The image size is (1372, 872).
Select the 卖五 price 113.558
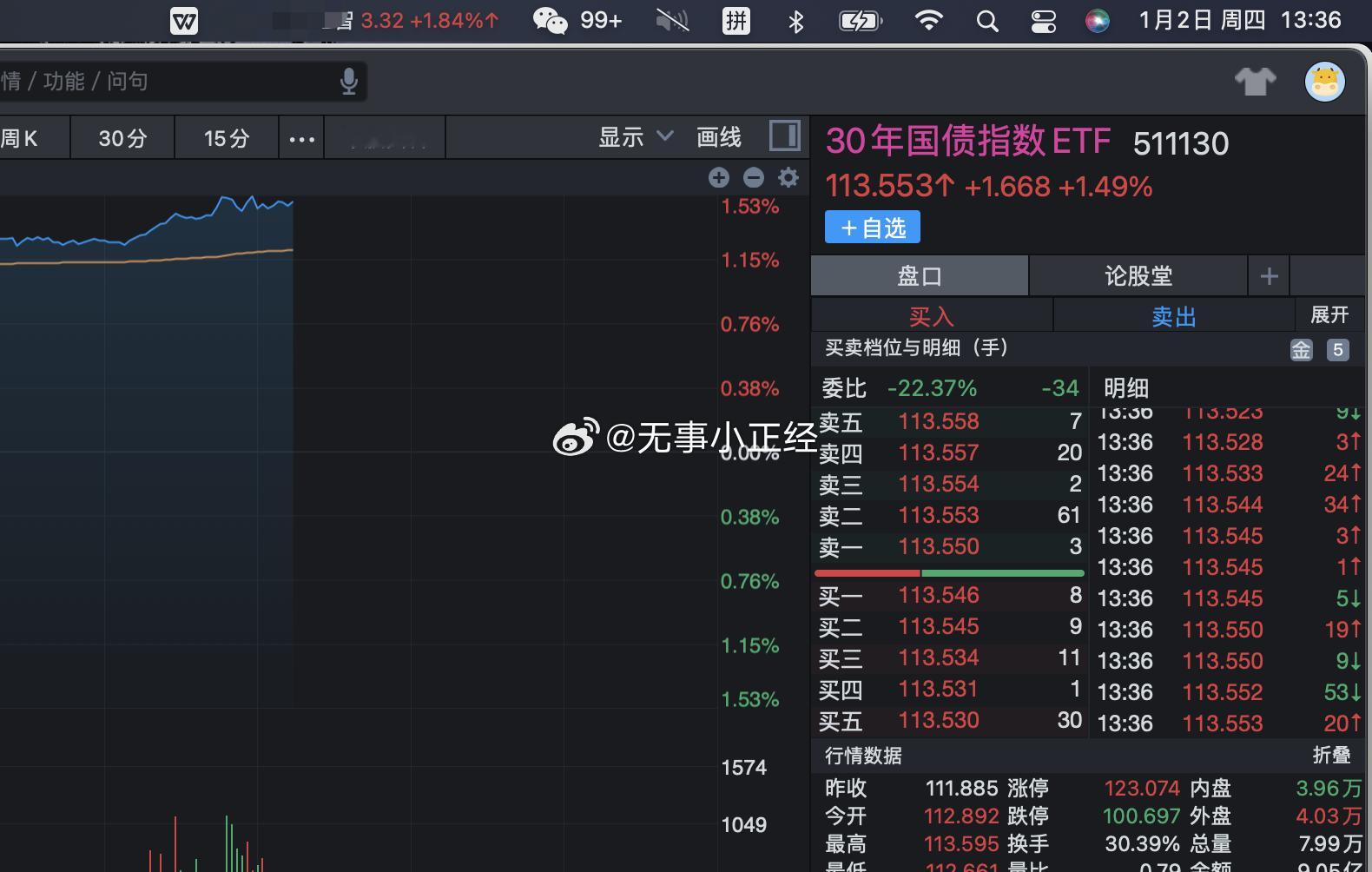point(939,421)
